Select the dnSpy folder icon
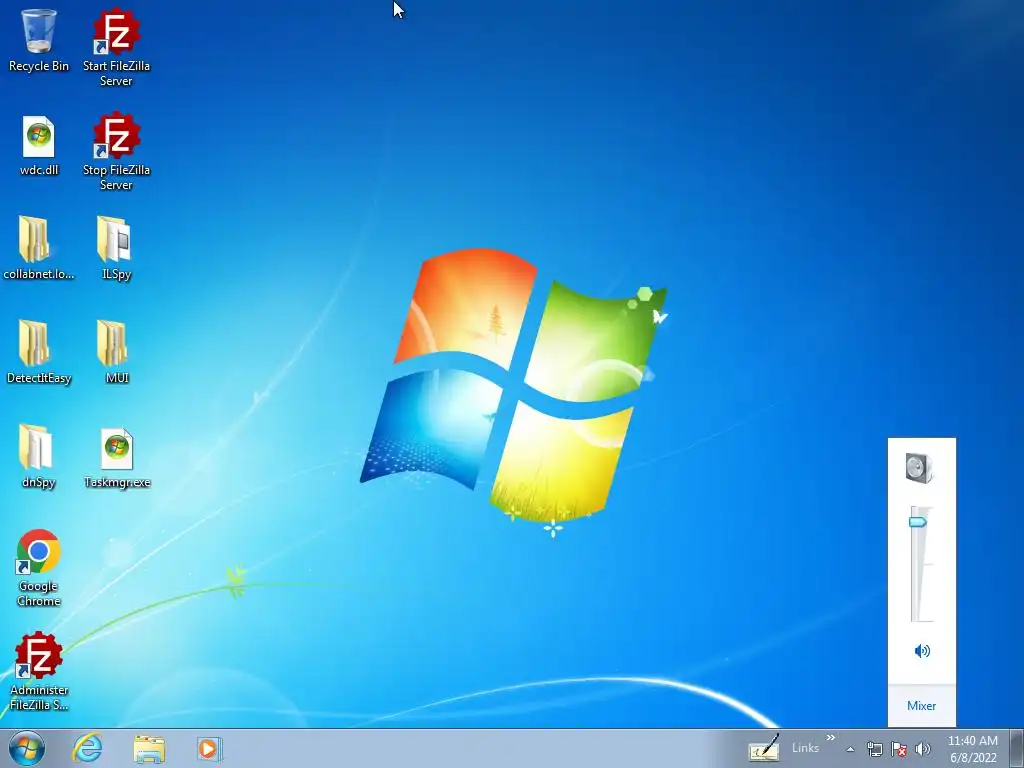The image size is (1024, 768). click(39, 456)
